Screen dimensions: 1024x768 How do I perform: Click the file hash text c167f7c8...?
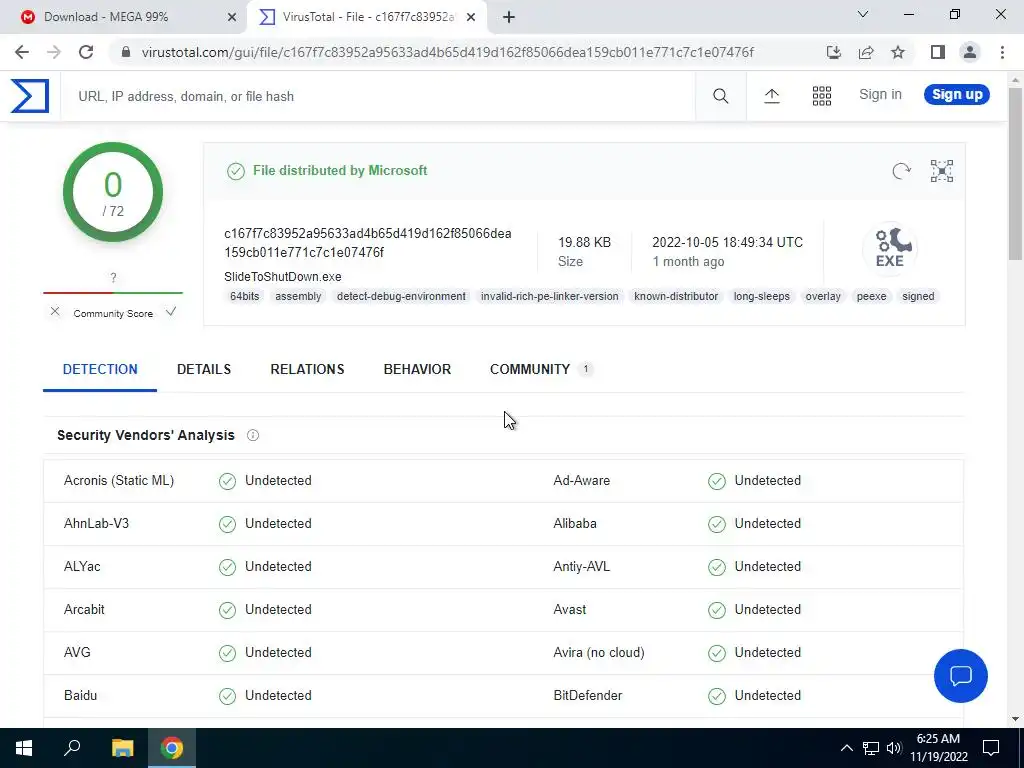coord(368,243)
